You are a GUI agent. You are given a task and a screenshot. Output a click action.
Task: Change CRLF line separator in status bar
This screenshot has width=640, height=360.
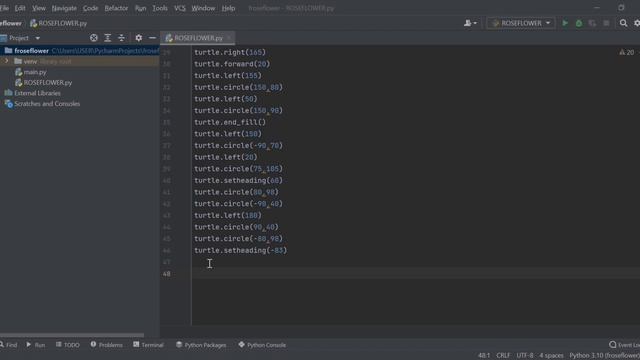point(503,356)
